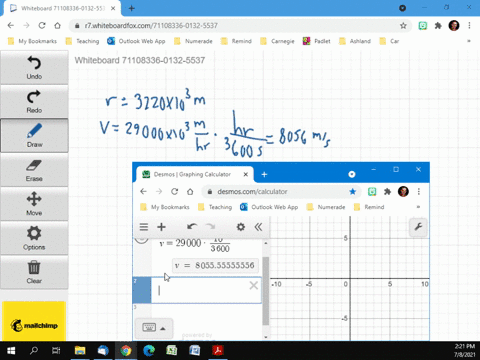Open Remind bookmark folder in Whiteboard window
The height and width of the screenshot is (360, 480).
pyautogui.click(x=236, y=41)
